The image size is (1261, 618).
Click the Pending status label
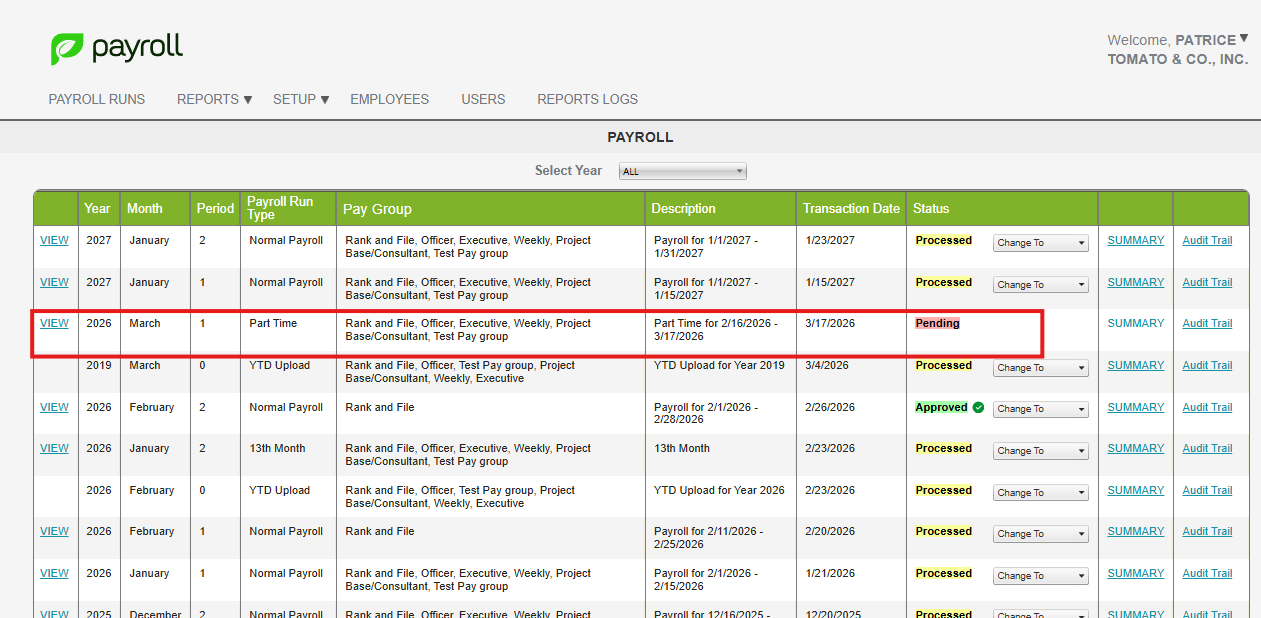coord(937,323)
